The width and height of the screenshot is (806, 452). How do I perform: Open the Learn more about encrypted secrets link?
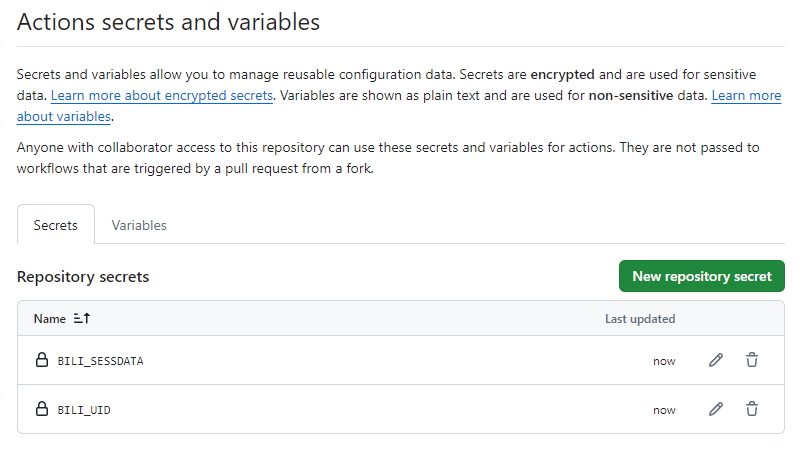pyautogui.click(x=162, y=95)
